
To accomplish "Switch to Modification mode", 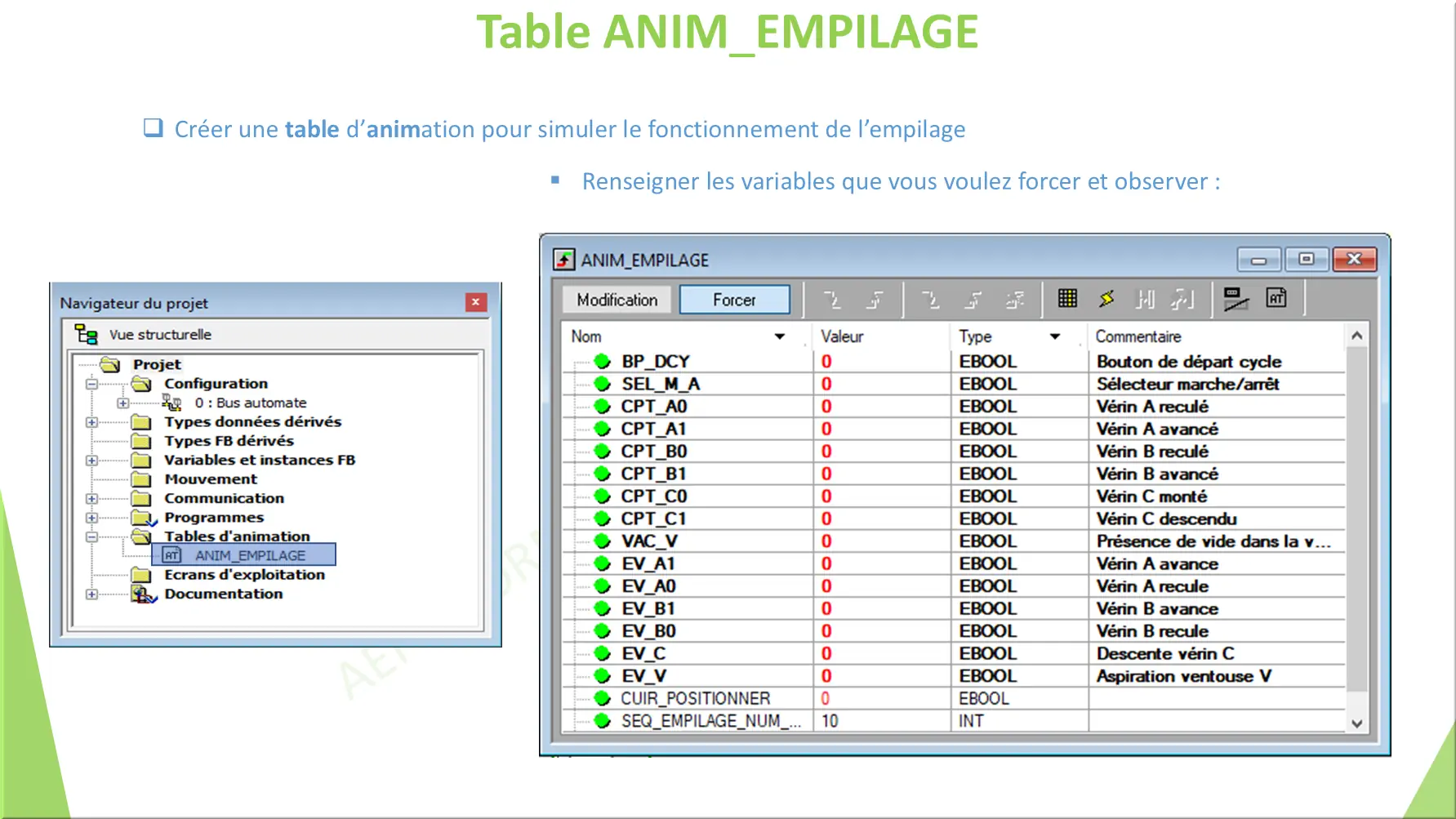I will coord(617,299).
